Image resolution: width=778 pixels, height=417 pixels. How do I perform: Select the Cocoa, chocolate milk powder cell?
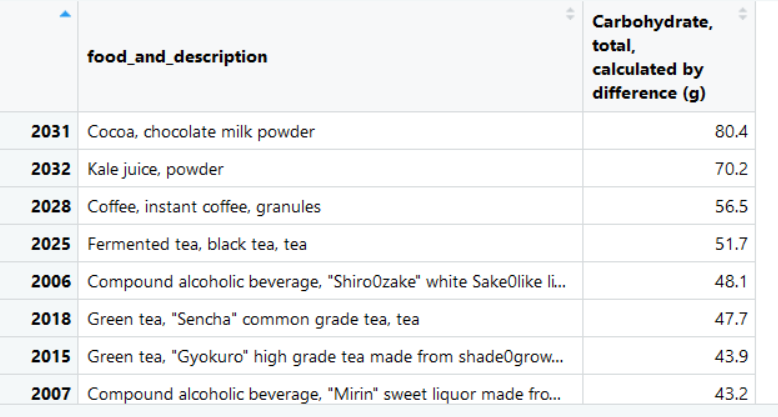coord(330,131)
